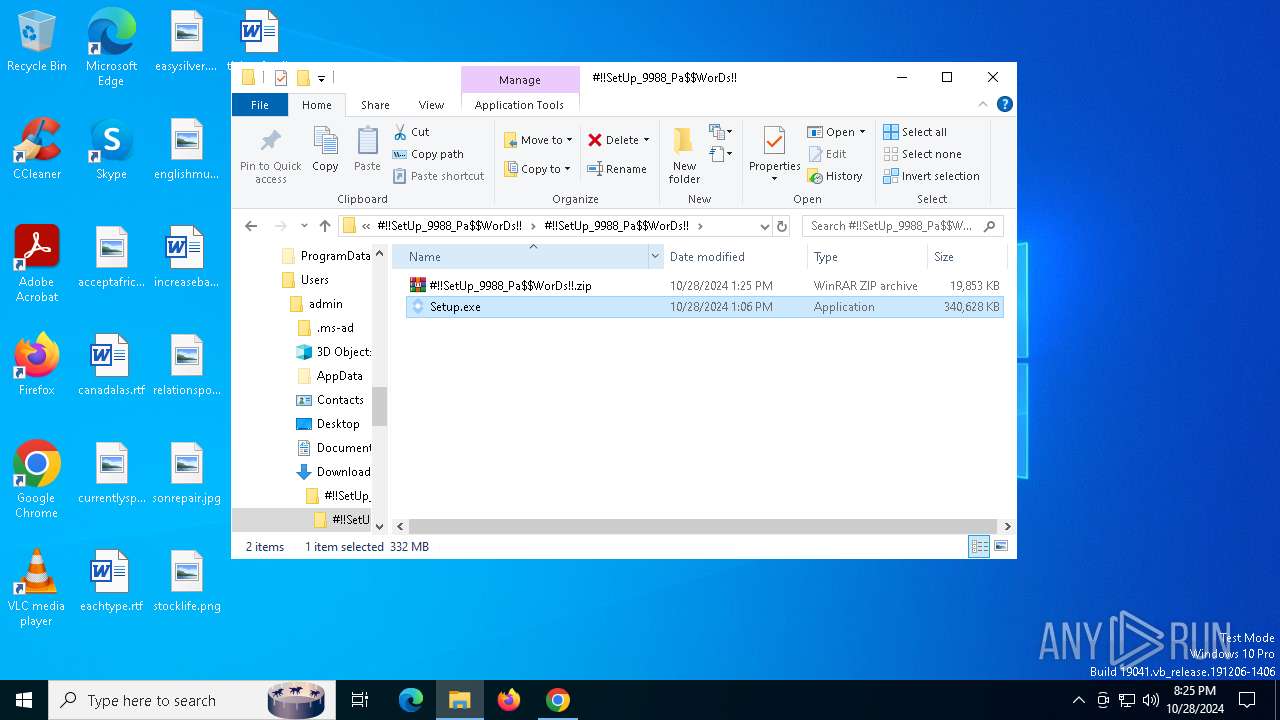Select AppData in navigation tree

point(339,376)
